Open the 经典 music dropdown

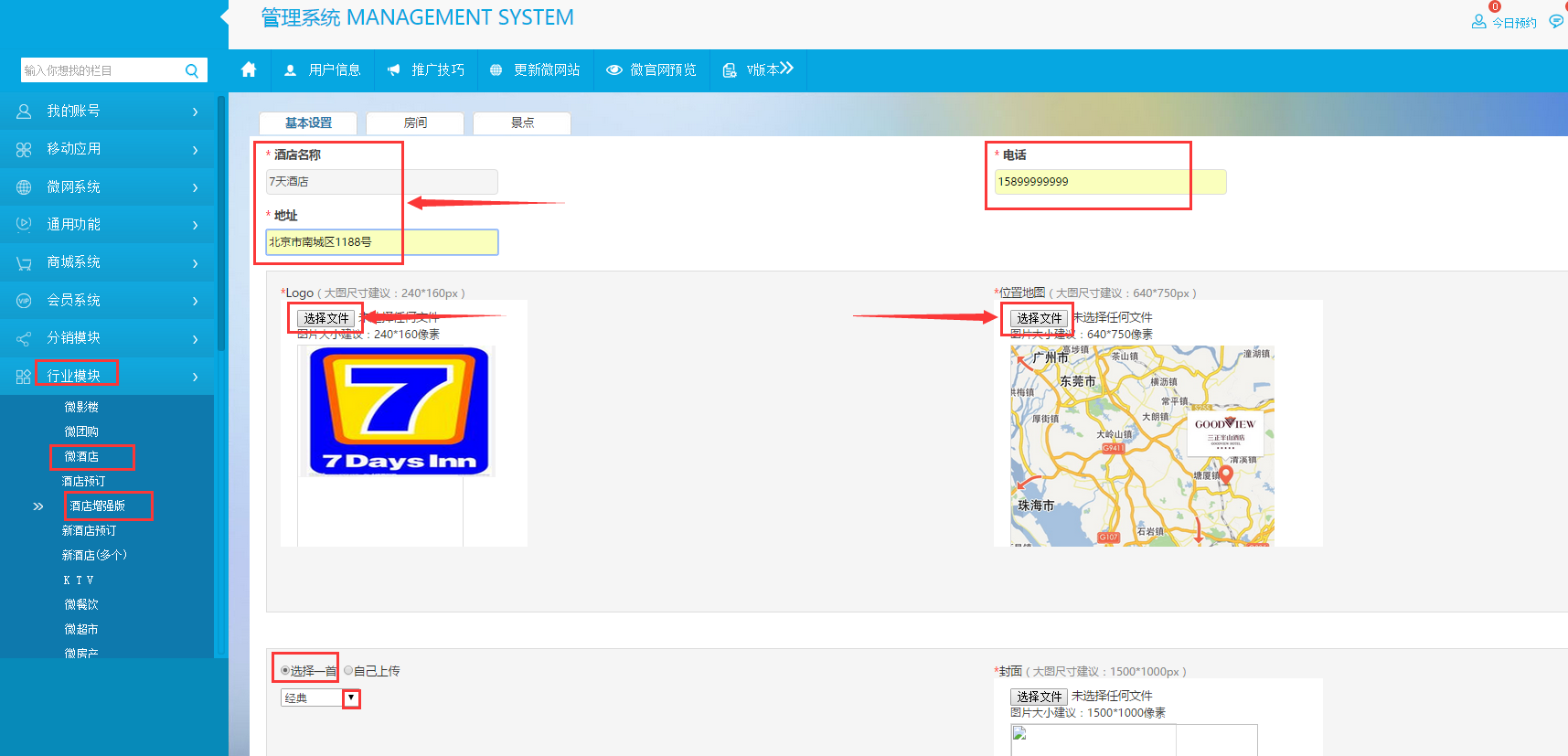click(x=351, y=698)
